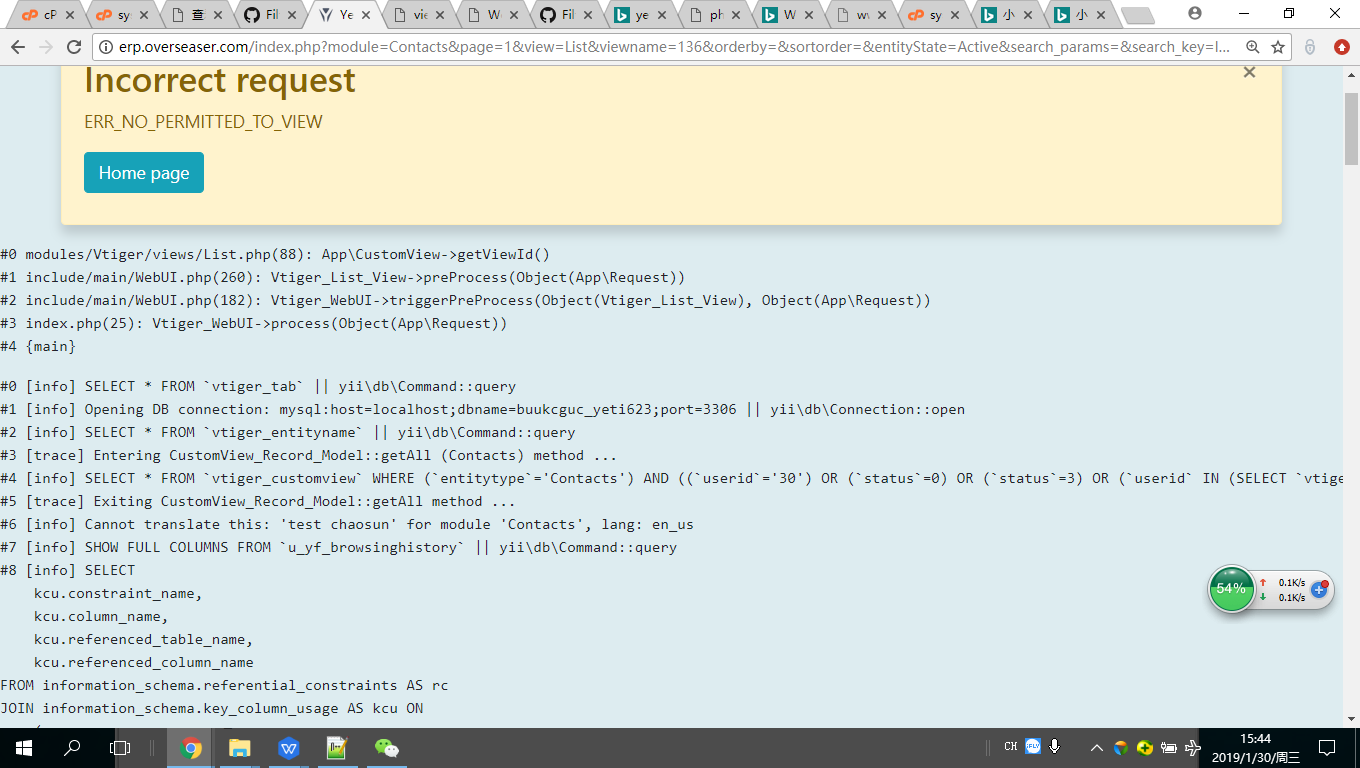Click 'JOIN information_schema.key_column_usage AS kcu ON' line
This screenshot has width=1360, height=768.
point(212,709)
